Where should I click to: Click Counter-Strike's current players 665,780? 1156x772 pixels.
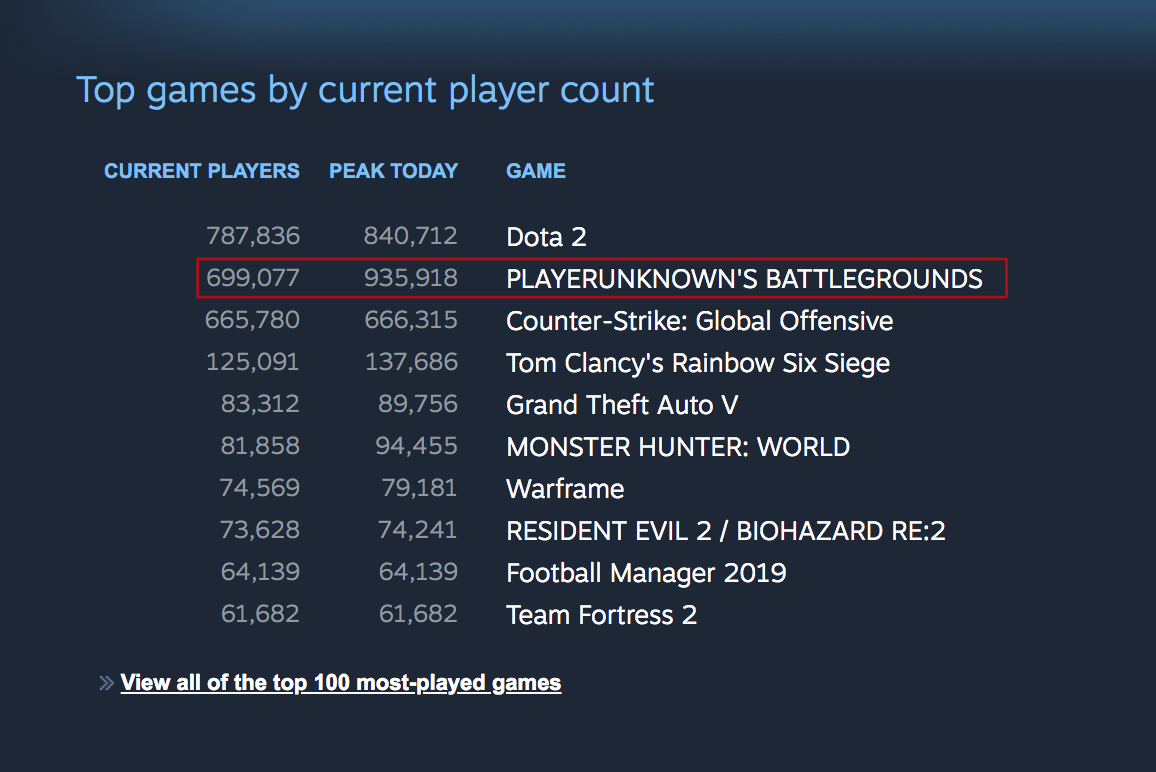253,321
